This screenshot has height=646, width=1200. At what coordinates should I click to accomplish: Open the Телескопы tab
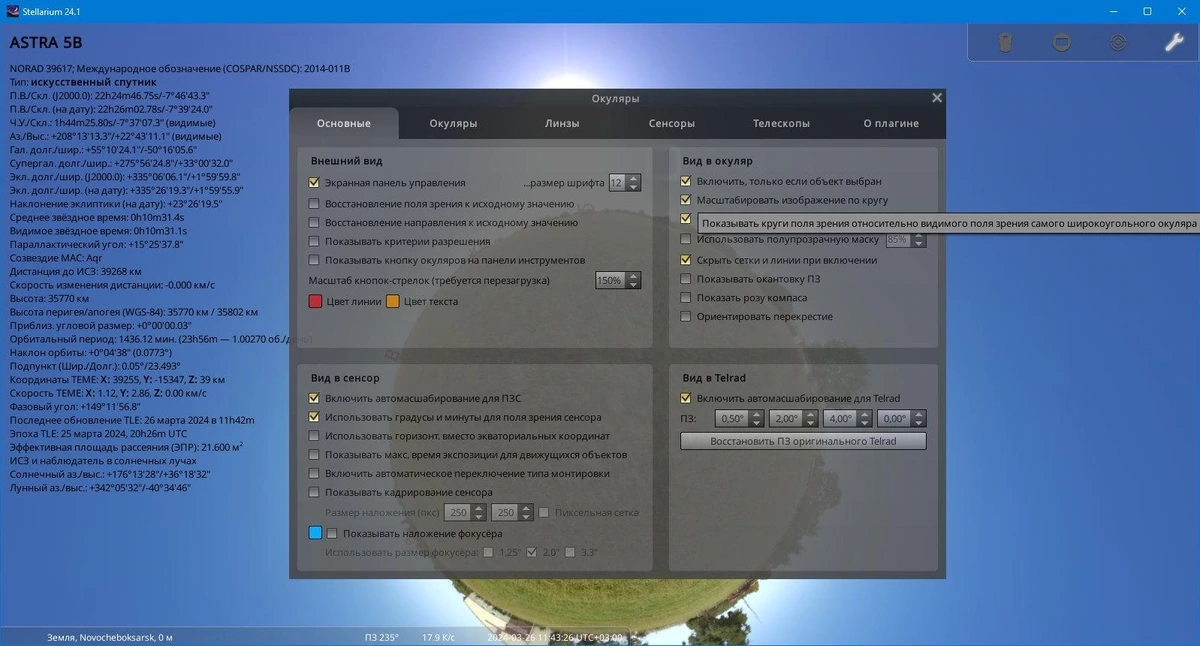781,123
